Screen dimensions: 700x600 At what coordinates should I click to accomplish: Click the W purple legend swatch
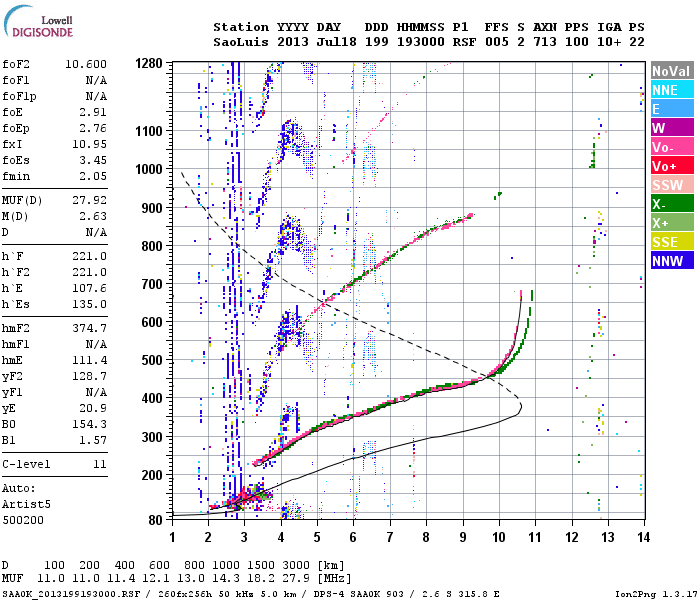(x=672, y=128)
